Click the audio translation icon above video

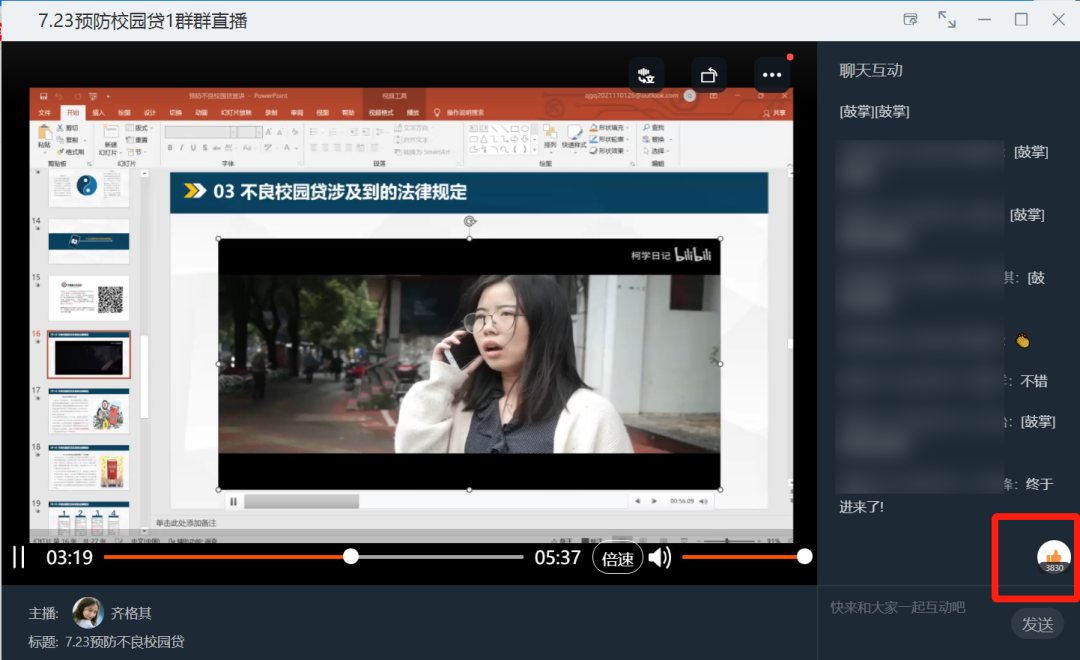click(646, 75)
